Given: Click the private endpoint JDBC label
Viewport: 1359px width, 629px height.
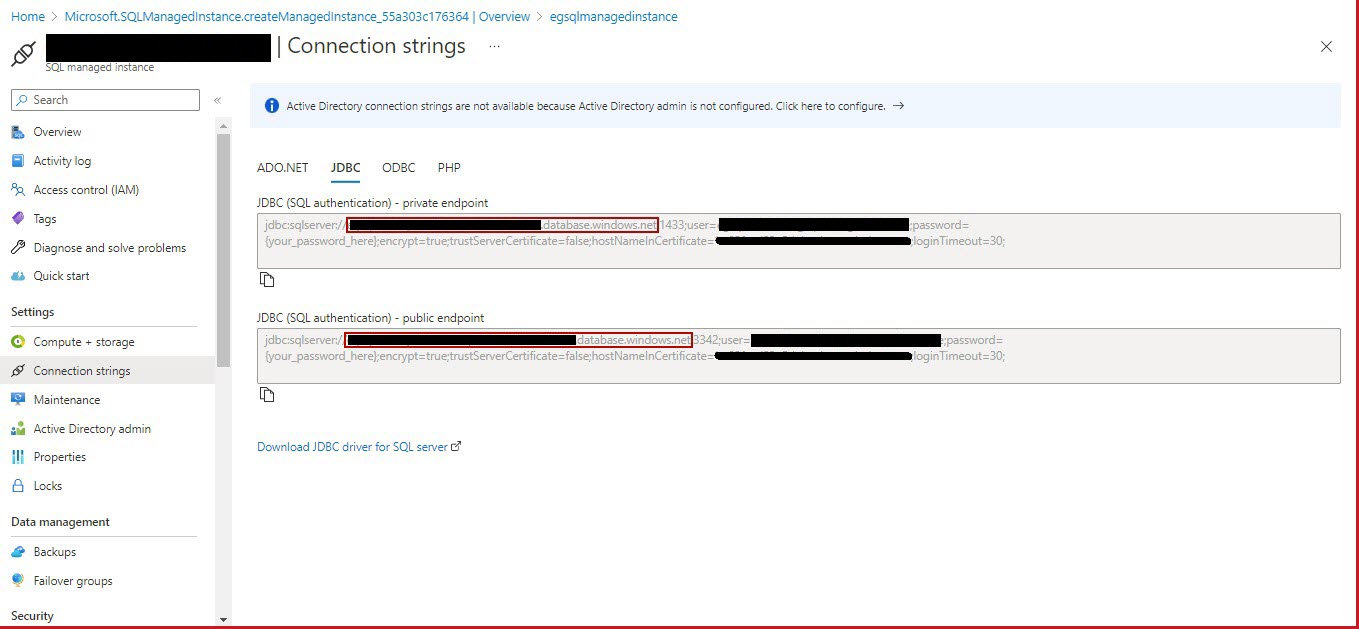Looking at the screenshot, I should click(373, 203).
